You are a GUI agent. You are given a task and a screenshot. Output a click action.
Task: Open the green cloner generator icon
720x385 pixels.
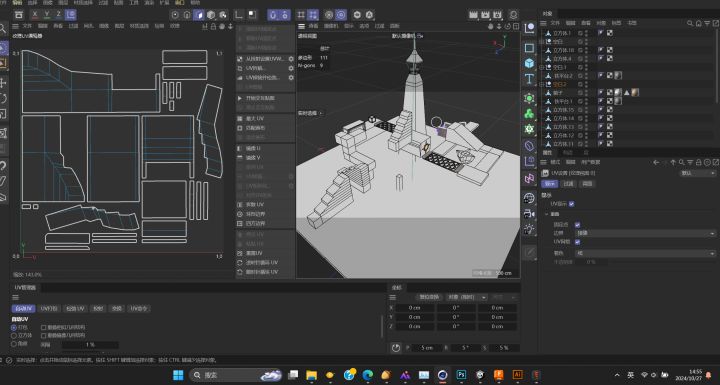coord(529,113)
